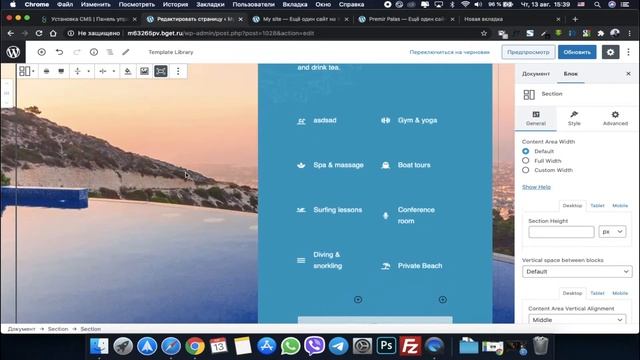This screenshot has width=640, height=360.
Task: Select Tablet device tab for Section Height
Action: coord(597,206)
